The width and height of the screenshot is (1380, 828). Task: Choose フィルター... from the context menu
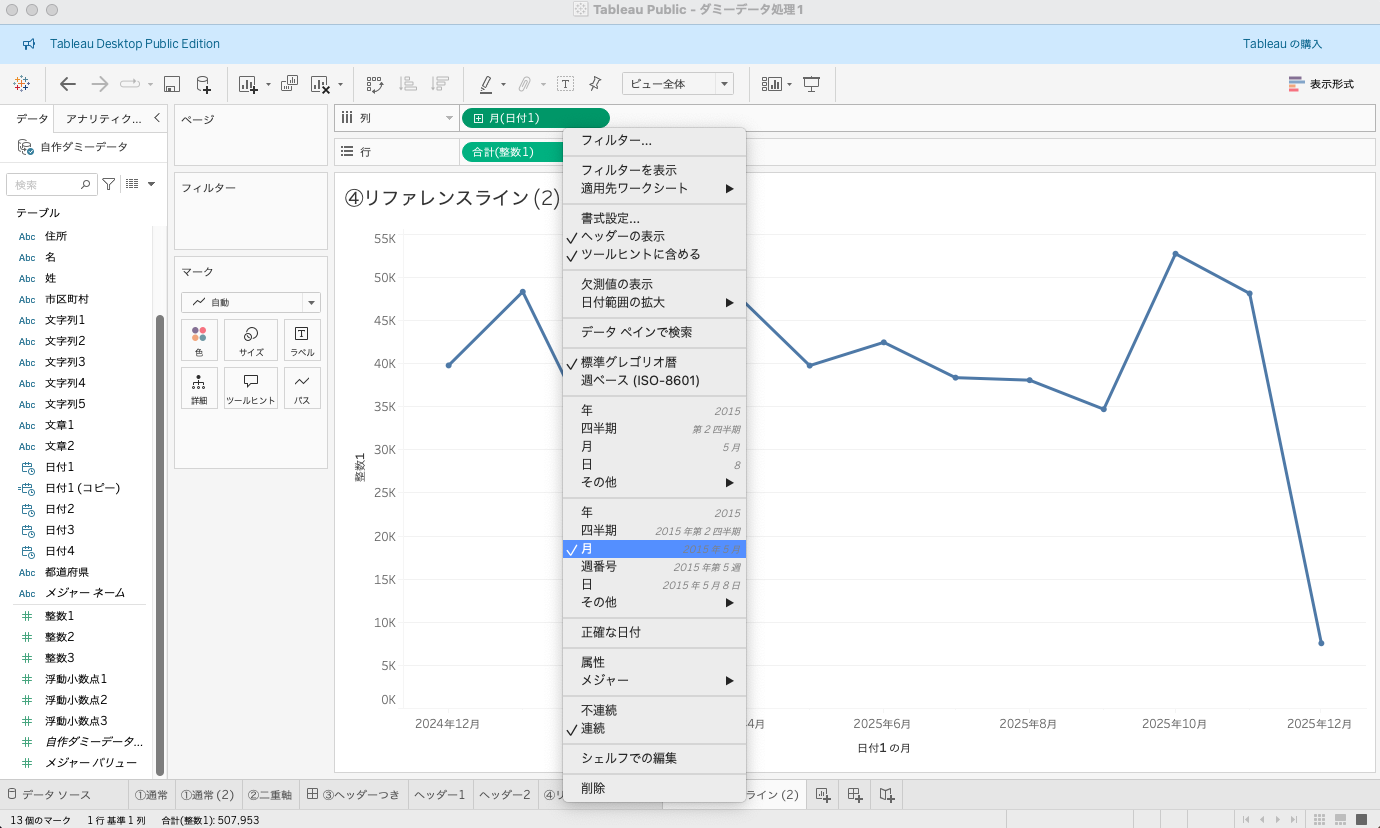coord(616,140)
